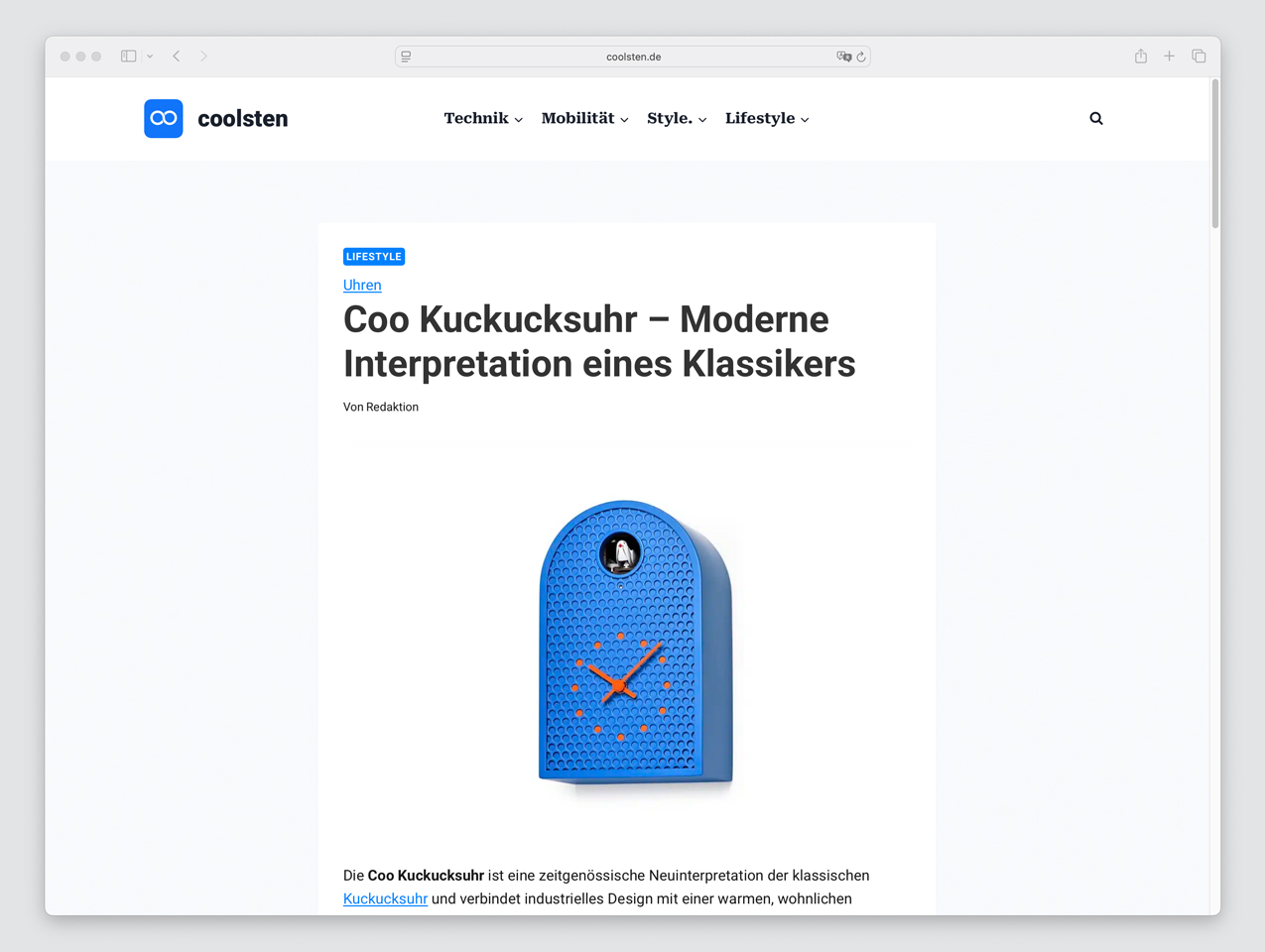Open the Share icon in toolbar
1265x952 pixels.
tap(1141, 57)
